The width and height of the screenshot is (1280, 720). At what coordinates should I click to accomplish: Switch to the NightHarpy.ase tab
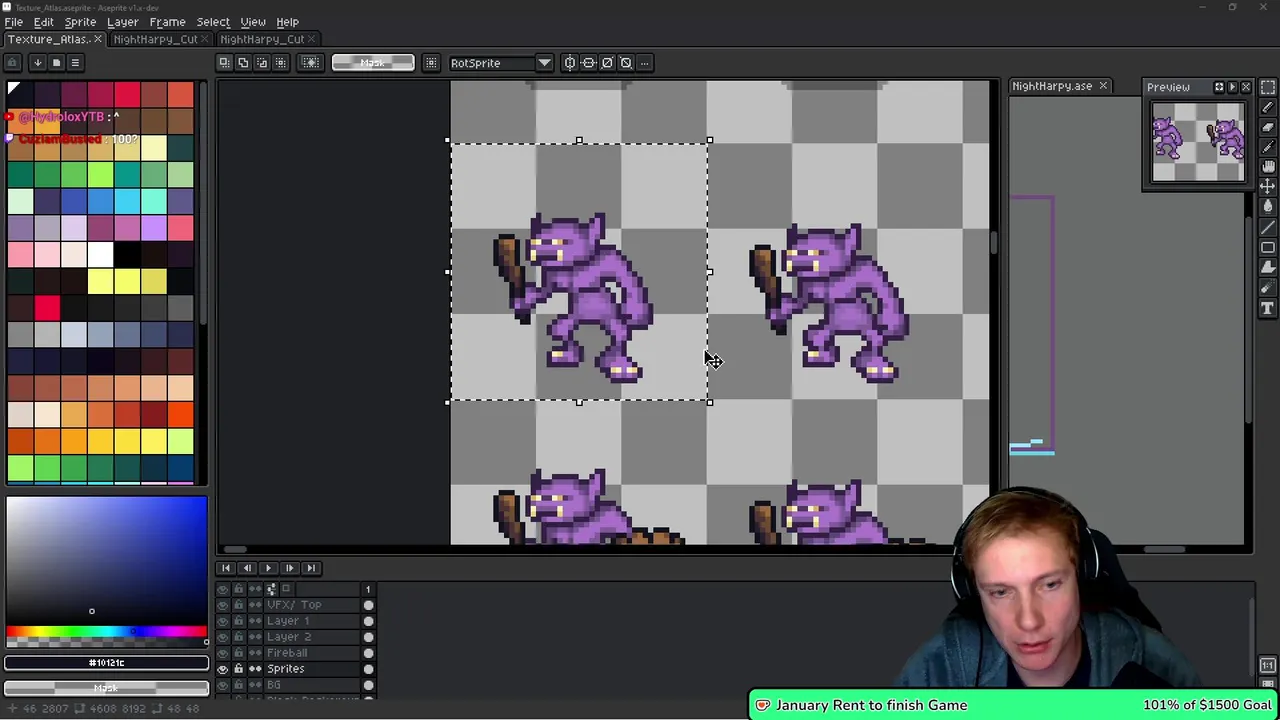tap(1052, 86)
